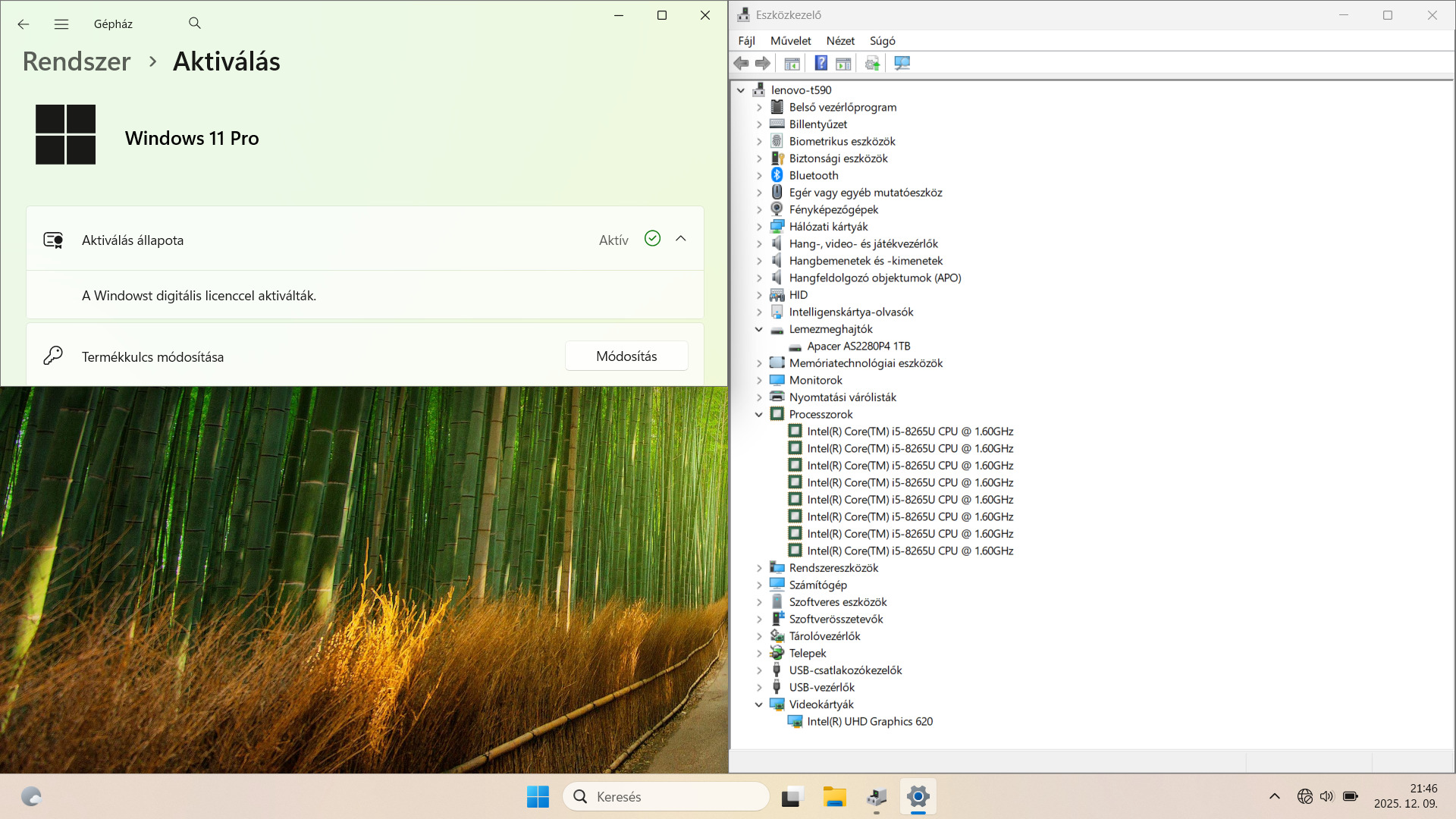Image resolution: width=1456 pixels, height=819 pixels.
Task: Select the Intel(R) UHD Graphics 620 device
Action: 869,722
